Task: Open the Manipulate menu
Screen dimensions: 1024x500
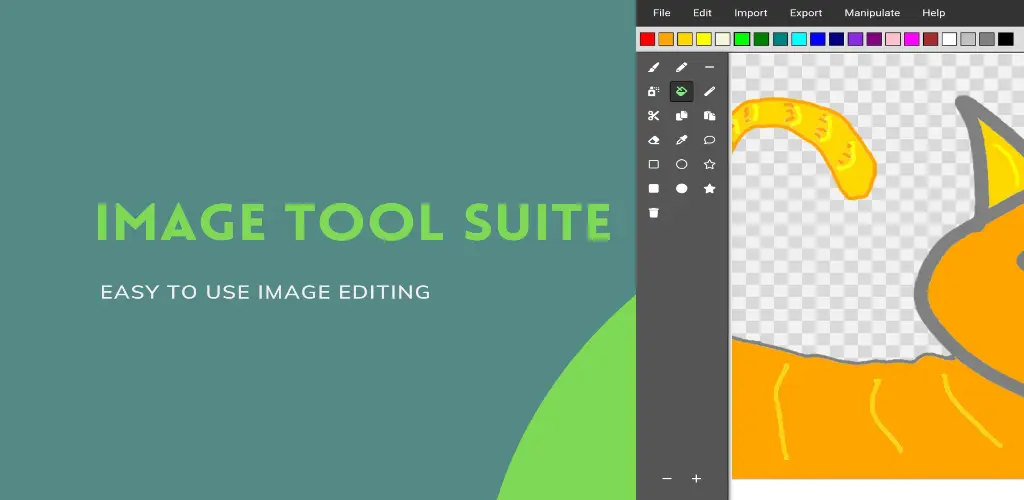Action: [x=872, y=13]
